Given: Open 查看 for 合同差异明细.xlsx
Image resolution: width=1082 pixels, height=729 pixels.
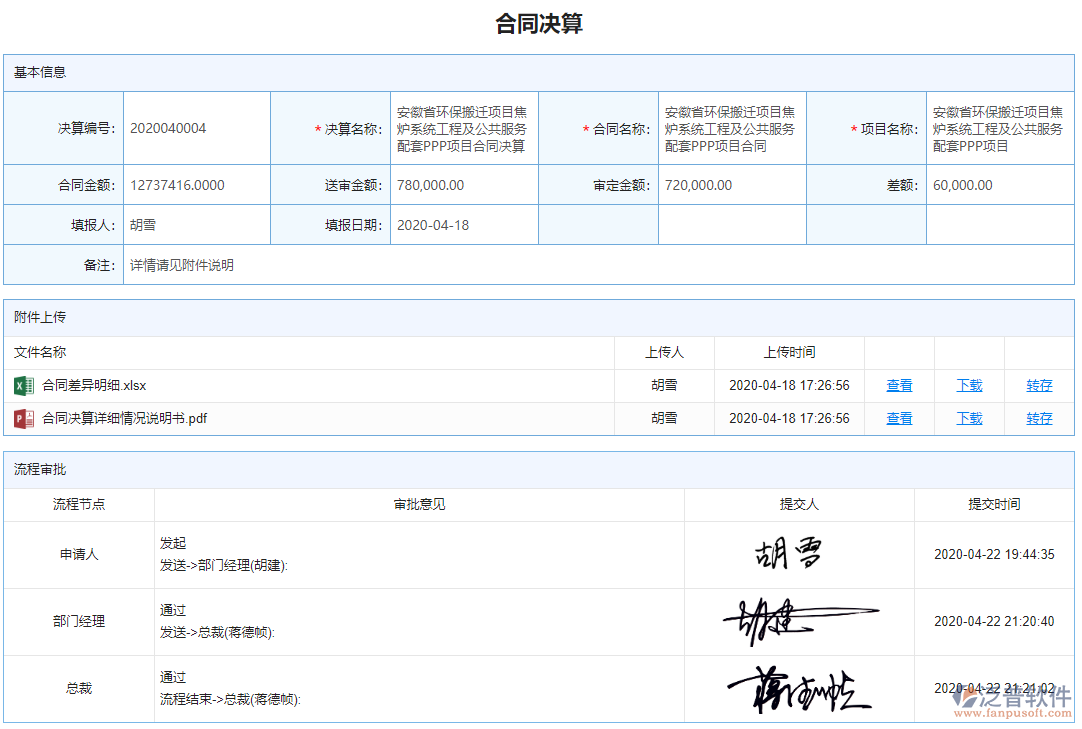Looking at the screenshot, I should tap(897, 385).
